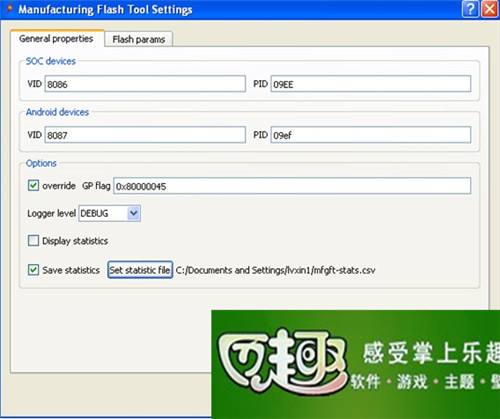
Task: Select General properties tab
Action: coord(56,39)
